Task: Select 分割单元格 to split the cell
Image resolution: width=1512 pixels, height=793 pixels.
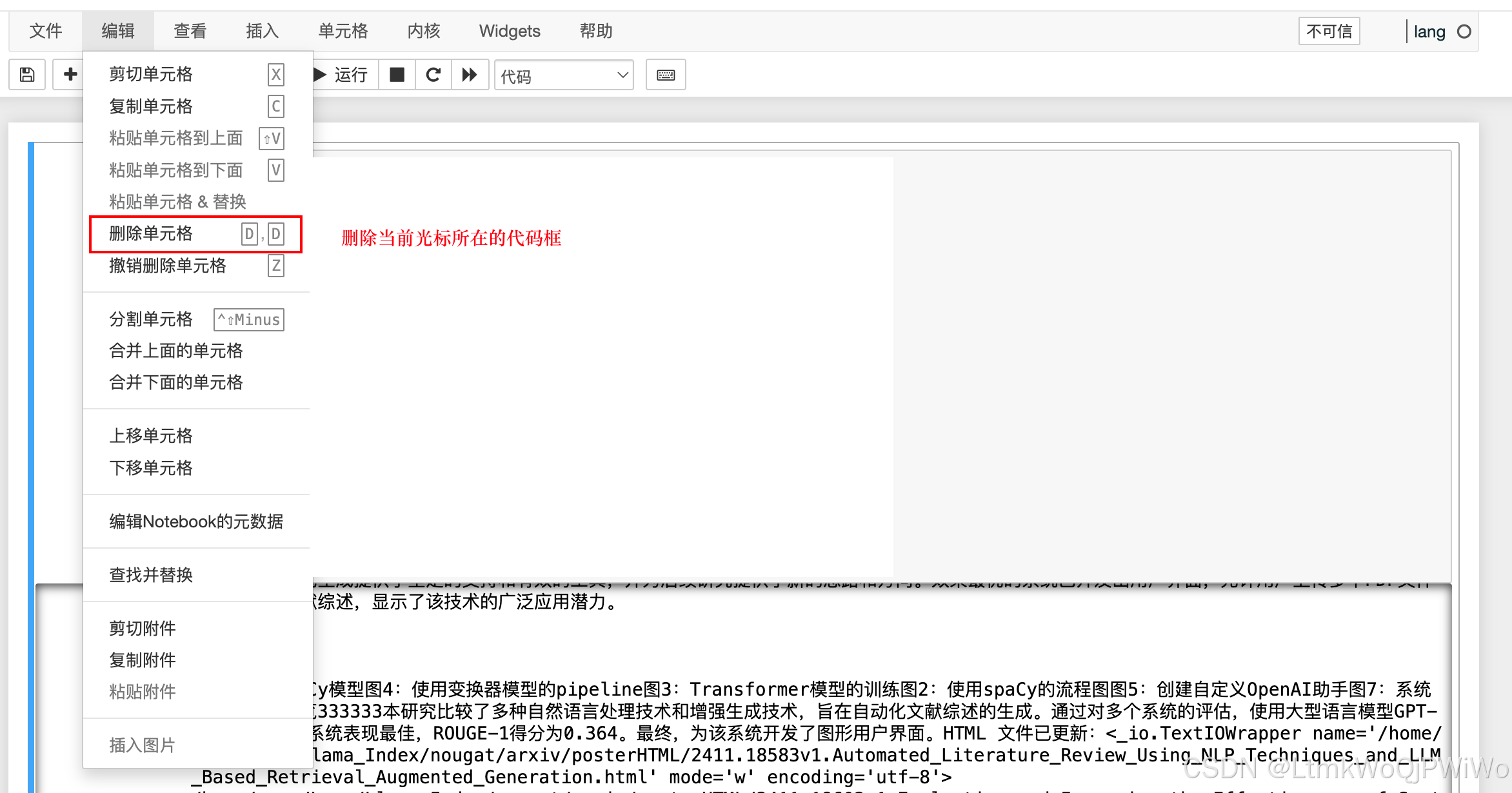Action: click(x=150, y=318)
